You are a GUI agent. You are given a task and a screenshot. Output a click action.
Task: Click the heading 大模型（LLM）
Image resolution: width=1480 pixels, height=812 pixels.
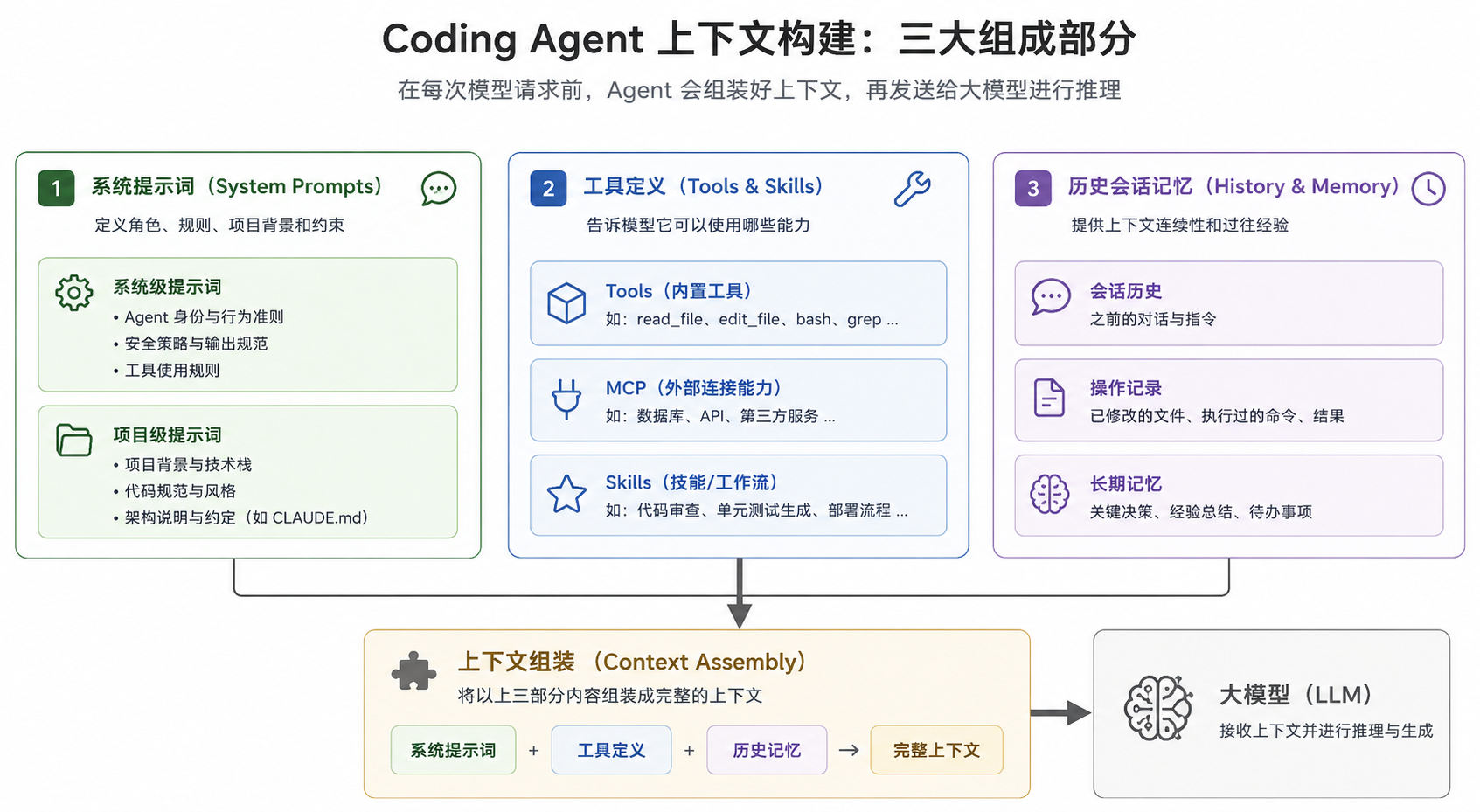coord(1296,695)
